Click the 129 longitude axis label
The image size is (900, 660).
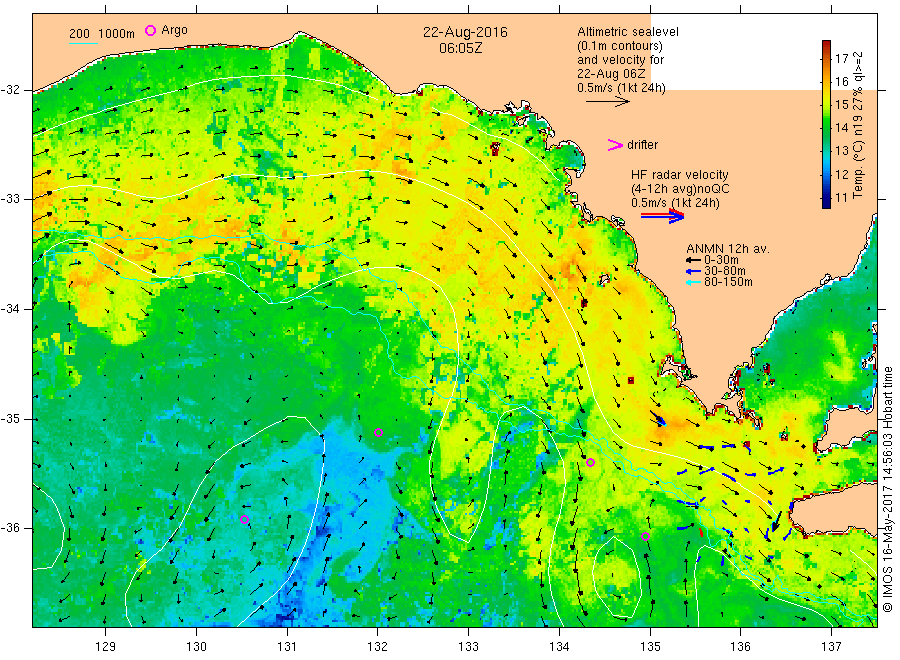pos(106,647)
